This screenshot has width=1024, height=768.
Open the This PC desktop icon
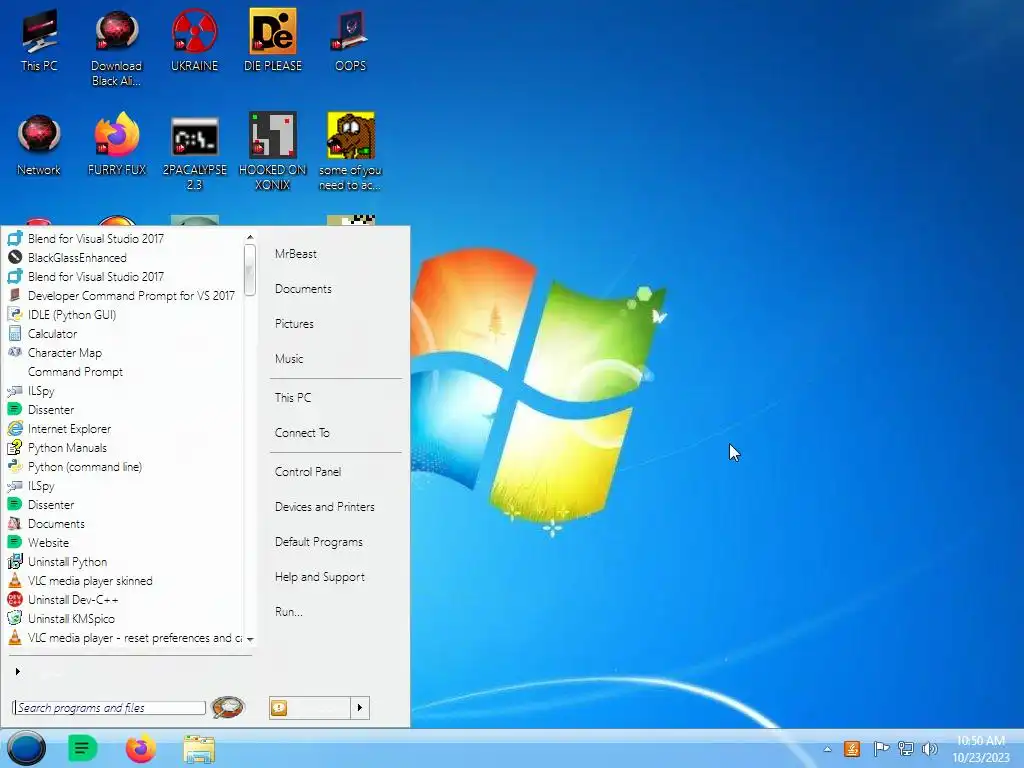(x=39, y=40)
